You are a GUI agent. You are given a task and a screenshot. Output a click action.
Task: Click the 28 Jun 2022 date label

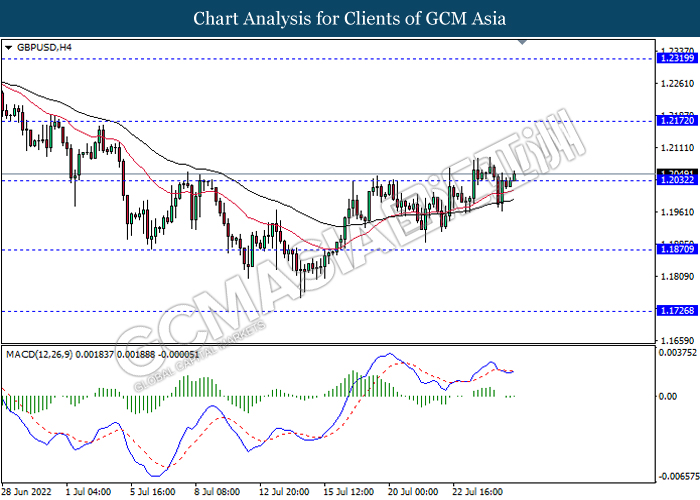pyautogui.click(x=26, y=492)
